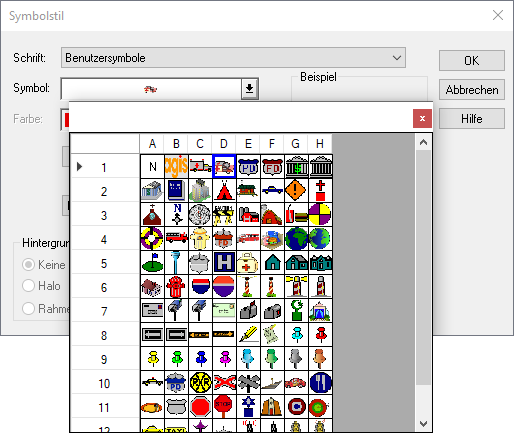Confirm with the OK button
Image resolution: width=514 pixels, height=433 pixels.
click(472, 60)
